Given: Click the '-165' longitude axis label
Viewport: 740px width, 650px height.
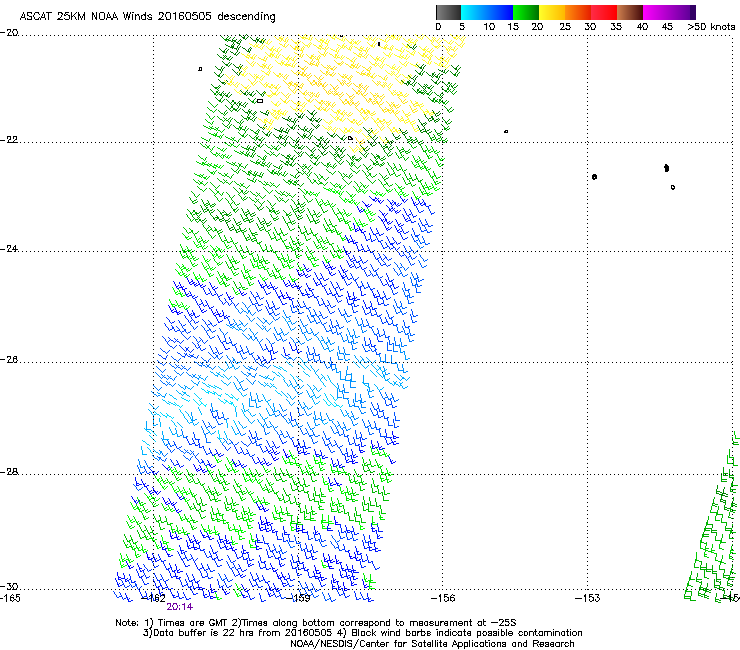Looking at the screenshot, I should click(10, 598).
